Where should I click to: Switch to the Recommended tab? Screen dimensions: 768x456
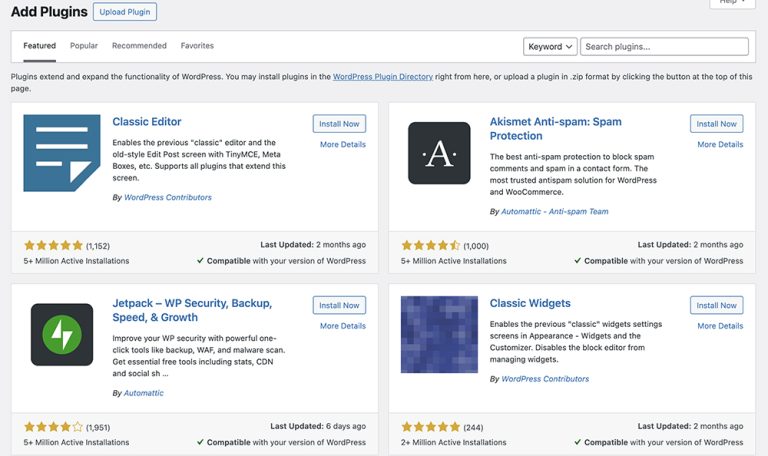click(x=139, y=46)
